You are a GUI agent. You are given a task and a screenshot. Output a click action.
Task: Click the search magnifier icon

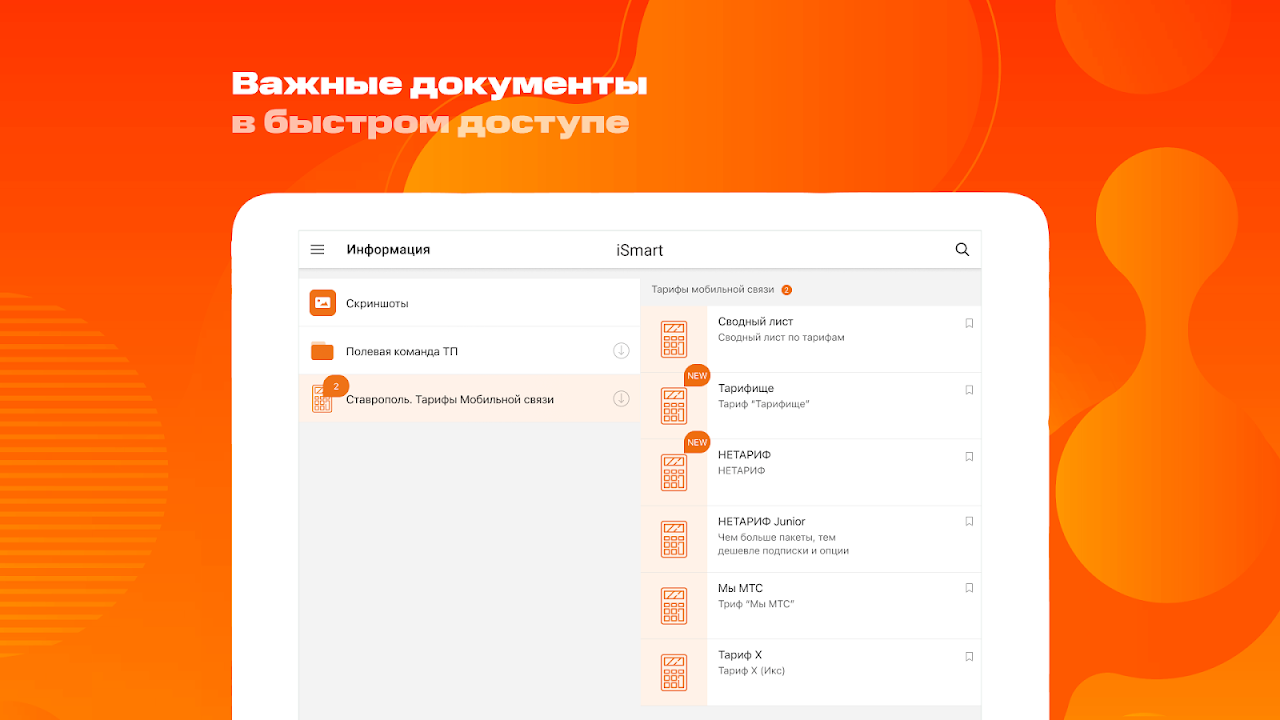point(962,250)
